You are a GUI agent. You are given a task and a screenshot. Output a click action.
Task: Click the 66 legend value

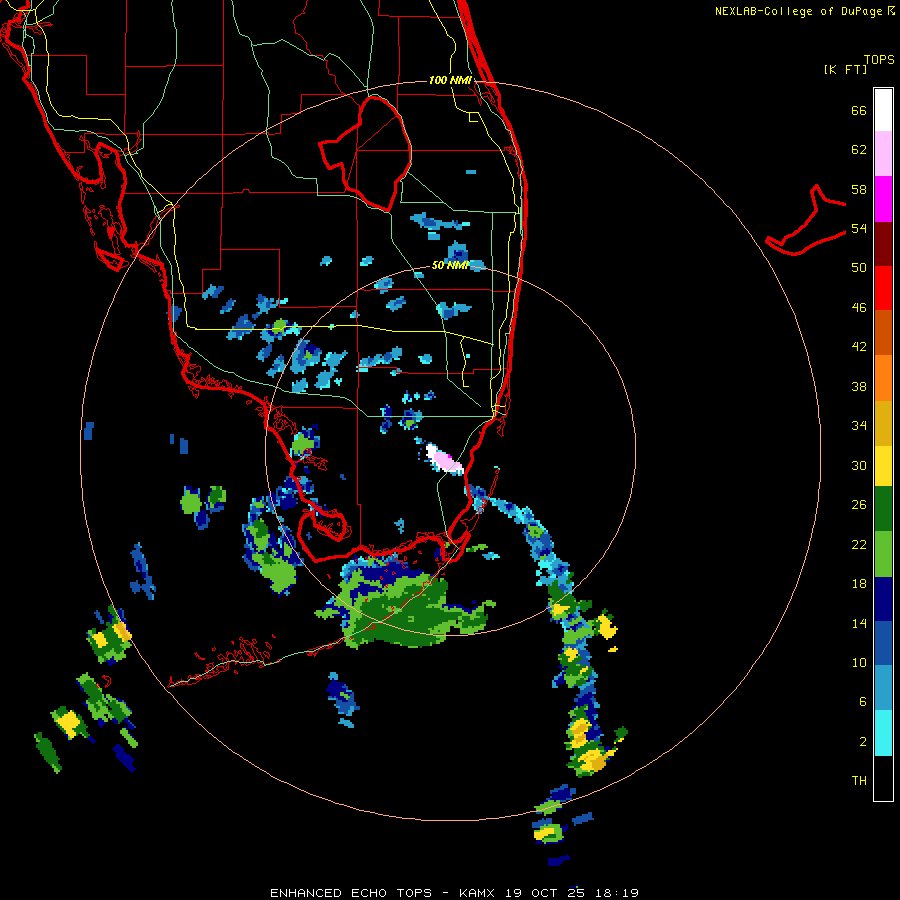coord(859,110)
